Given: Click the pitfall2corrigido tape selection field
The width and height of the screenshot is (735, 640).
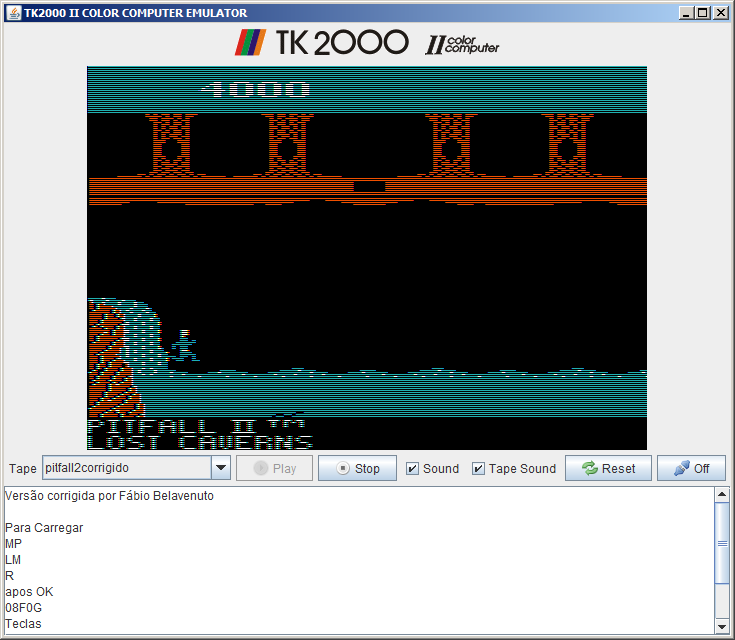Looking at the screenshot, I should click(126, 468).
